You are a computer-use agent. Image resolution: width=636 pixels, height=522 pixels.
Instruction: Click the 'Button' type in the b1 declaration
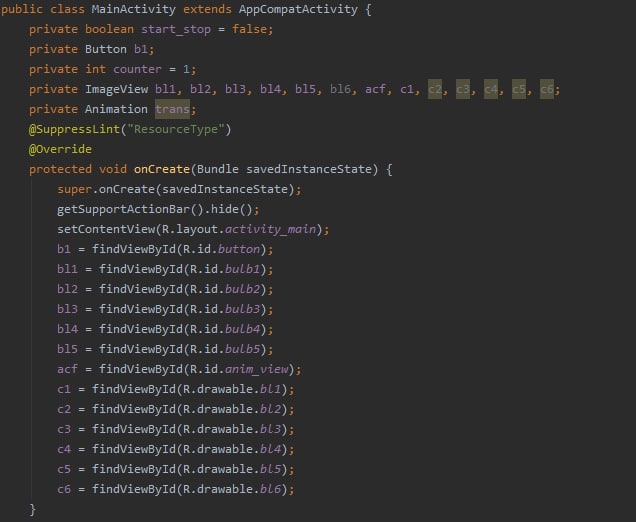[105, 49]
